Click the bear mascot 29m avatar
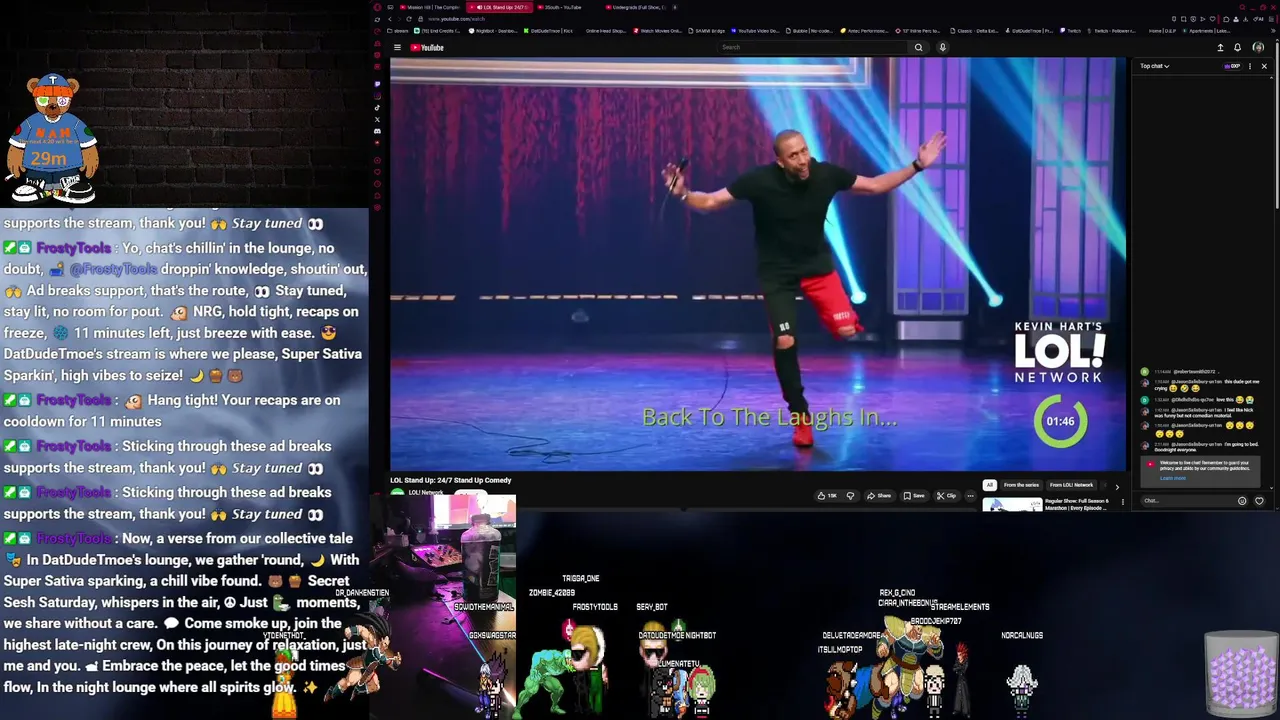 53,138
